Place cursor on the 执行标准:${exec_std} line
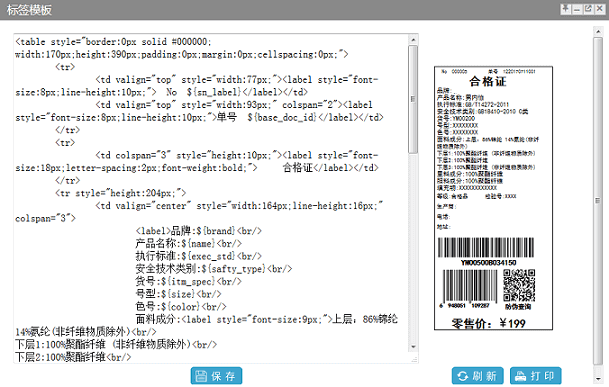609x387 pixels. (198, 256)
